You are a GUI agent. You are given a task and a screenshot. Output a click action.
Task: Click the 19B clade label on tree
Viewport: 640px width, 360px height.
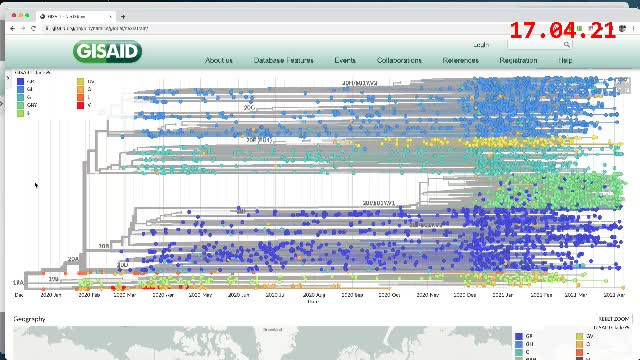(53, 279)
